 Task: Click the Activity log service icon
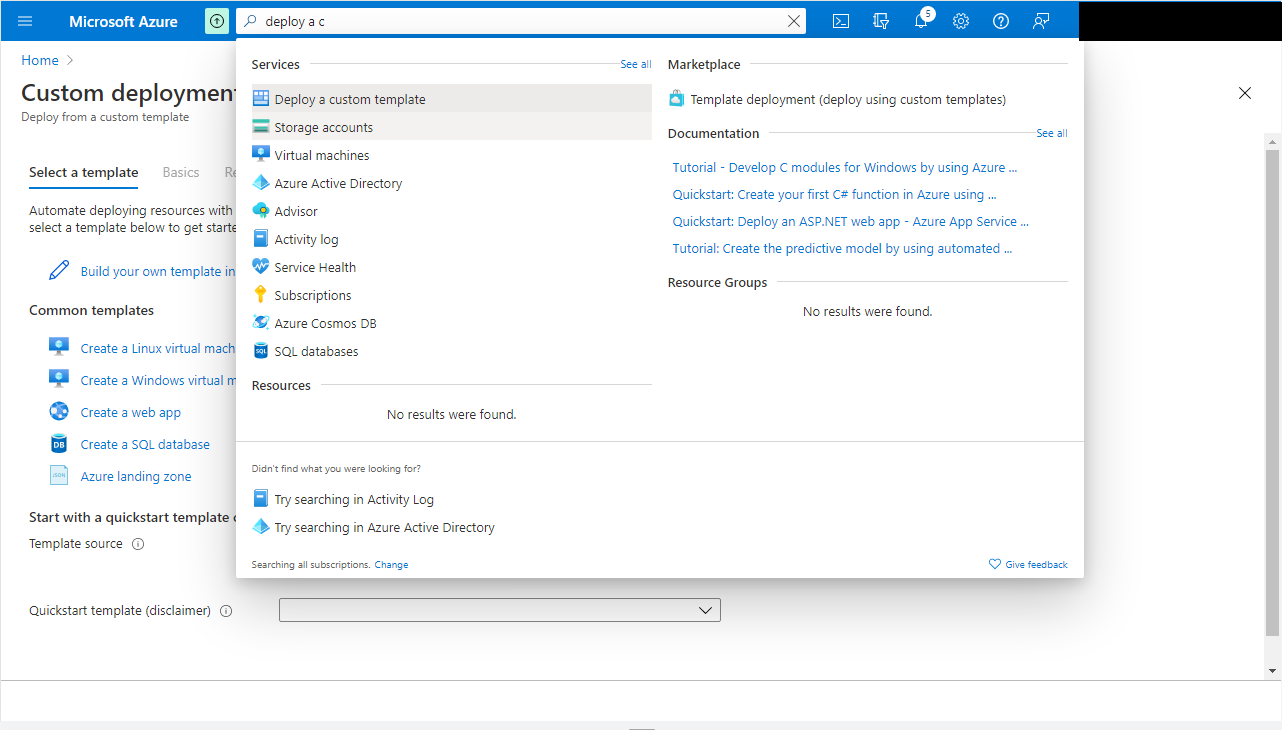[x=261, y=239]
